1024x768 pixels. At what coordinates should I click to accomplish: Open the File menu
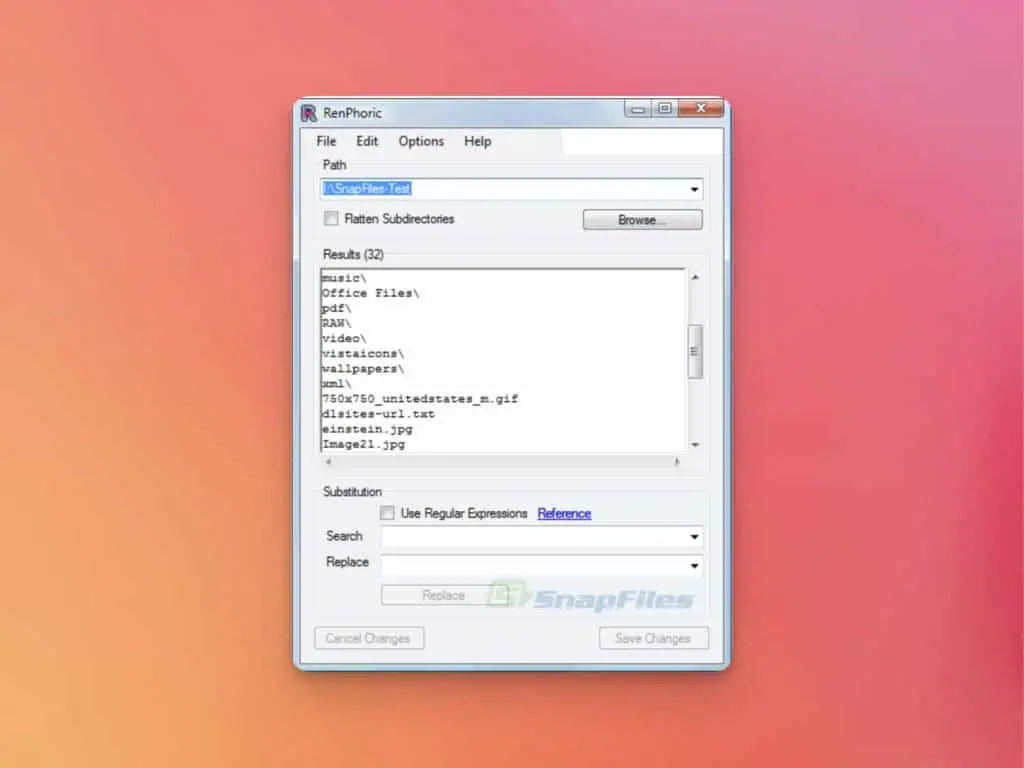tap(326, 141)
